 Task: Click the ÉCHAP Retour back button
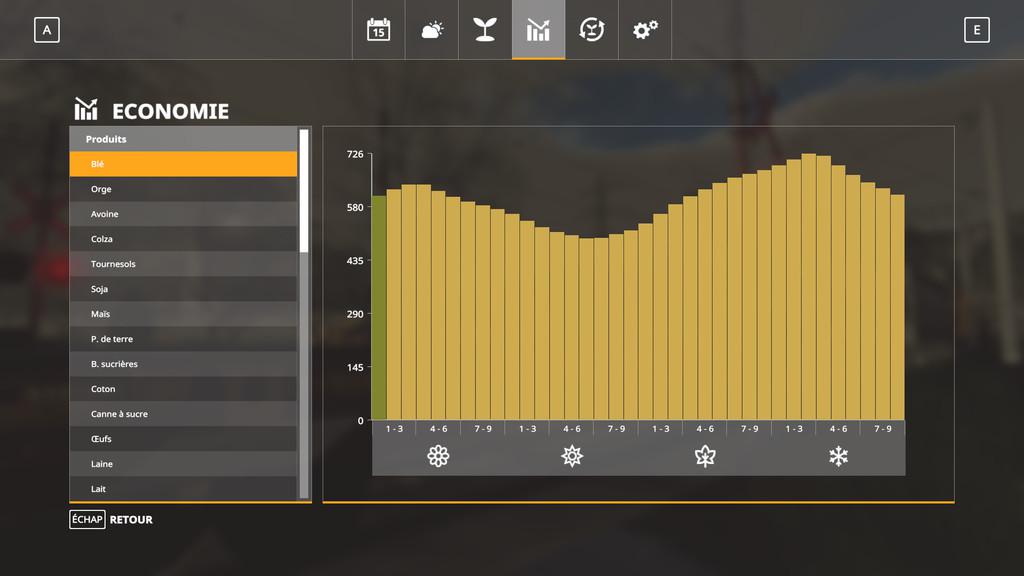(111, 520)
